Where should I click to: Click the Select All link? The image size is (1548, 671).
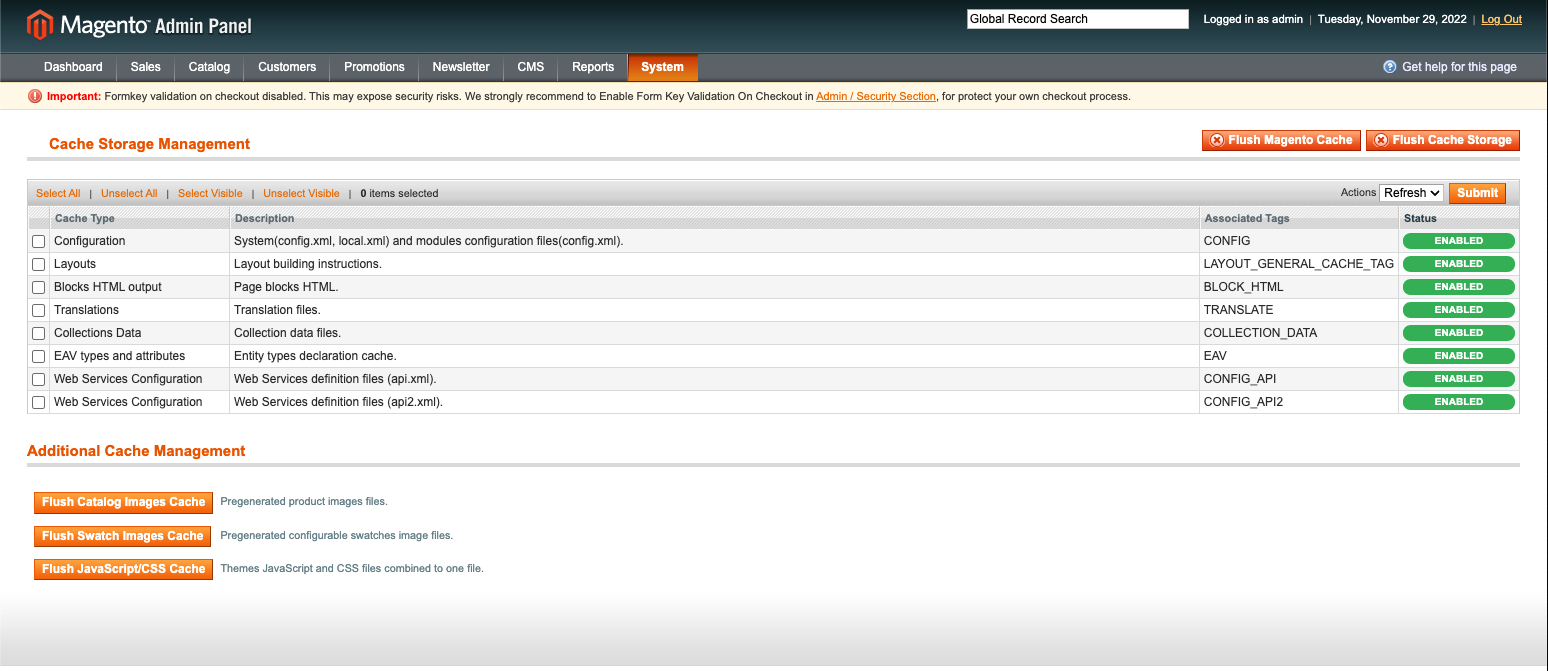57,193
